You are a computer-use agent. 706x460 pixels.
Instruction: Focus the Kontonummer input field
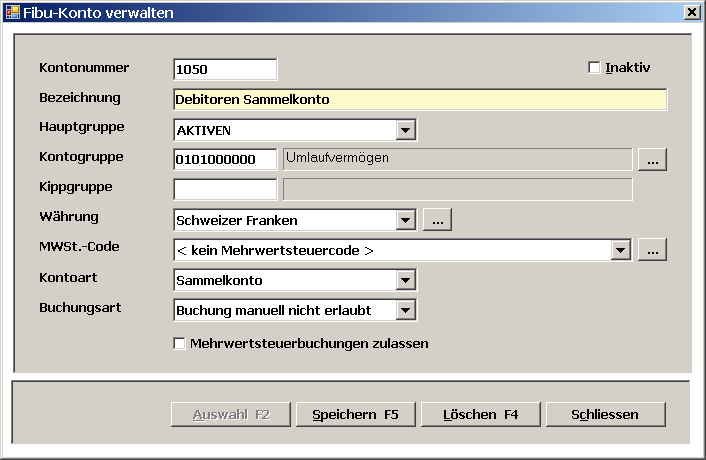tap(225, 69)
